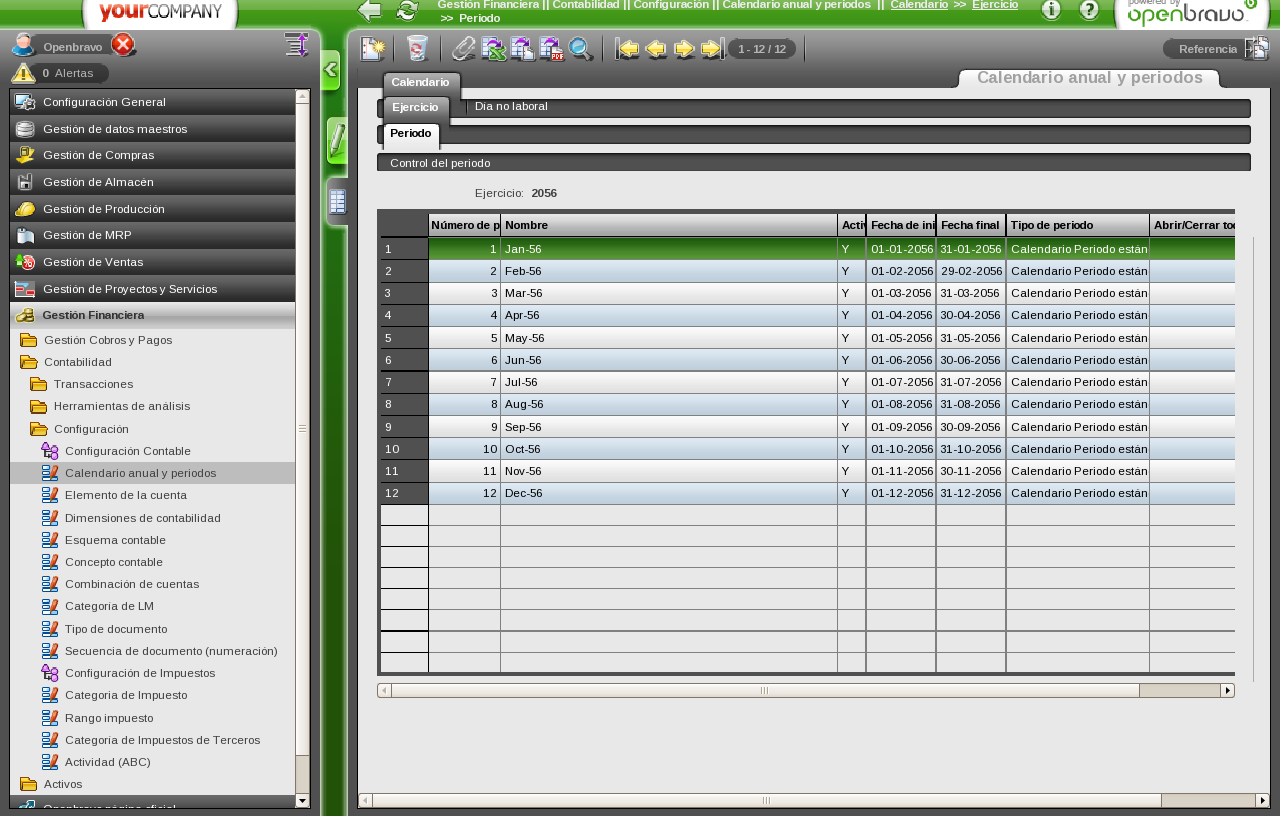Select the Dec-56 period row
The width and height of the screenshot is (1280, 816).
click(x=806, y=493)
